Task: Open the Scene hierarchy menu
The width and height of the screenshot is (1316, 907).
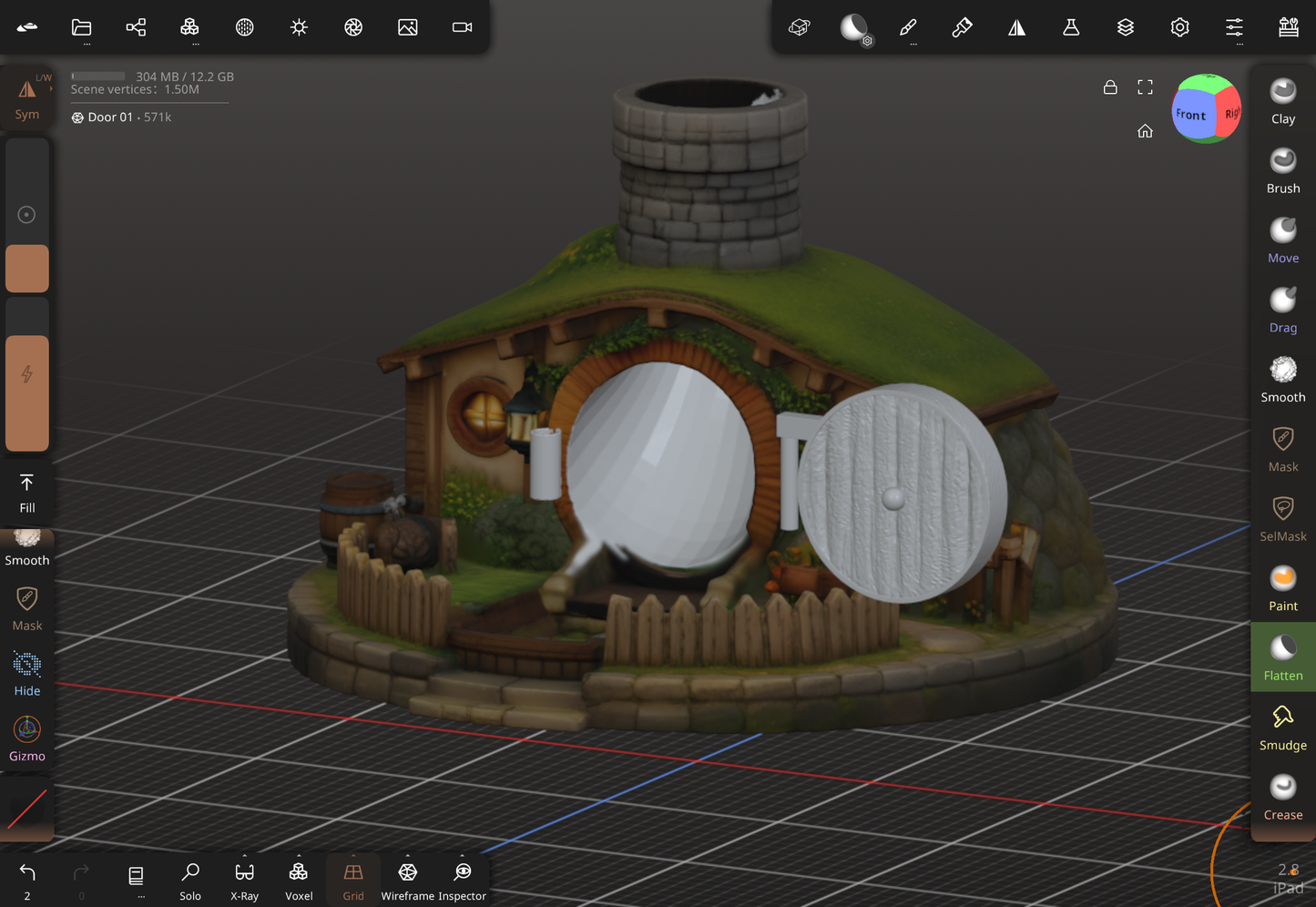Action: (136, 27)
